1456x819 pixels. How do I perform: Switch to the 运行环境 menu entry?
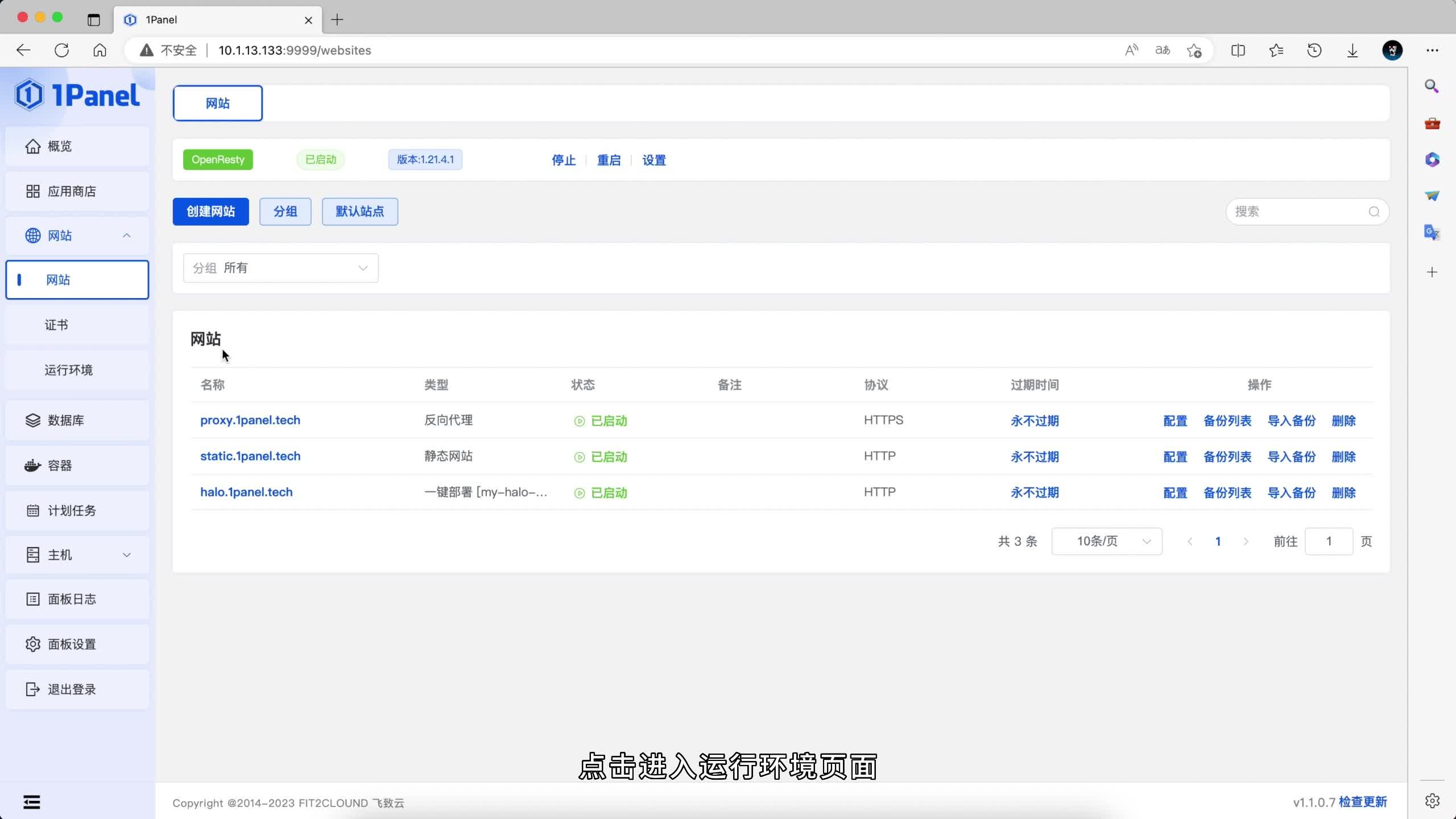(68, 370)
